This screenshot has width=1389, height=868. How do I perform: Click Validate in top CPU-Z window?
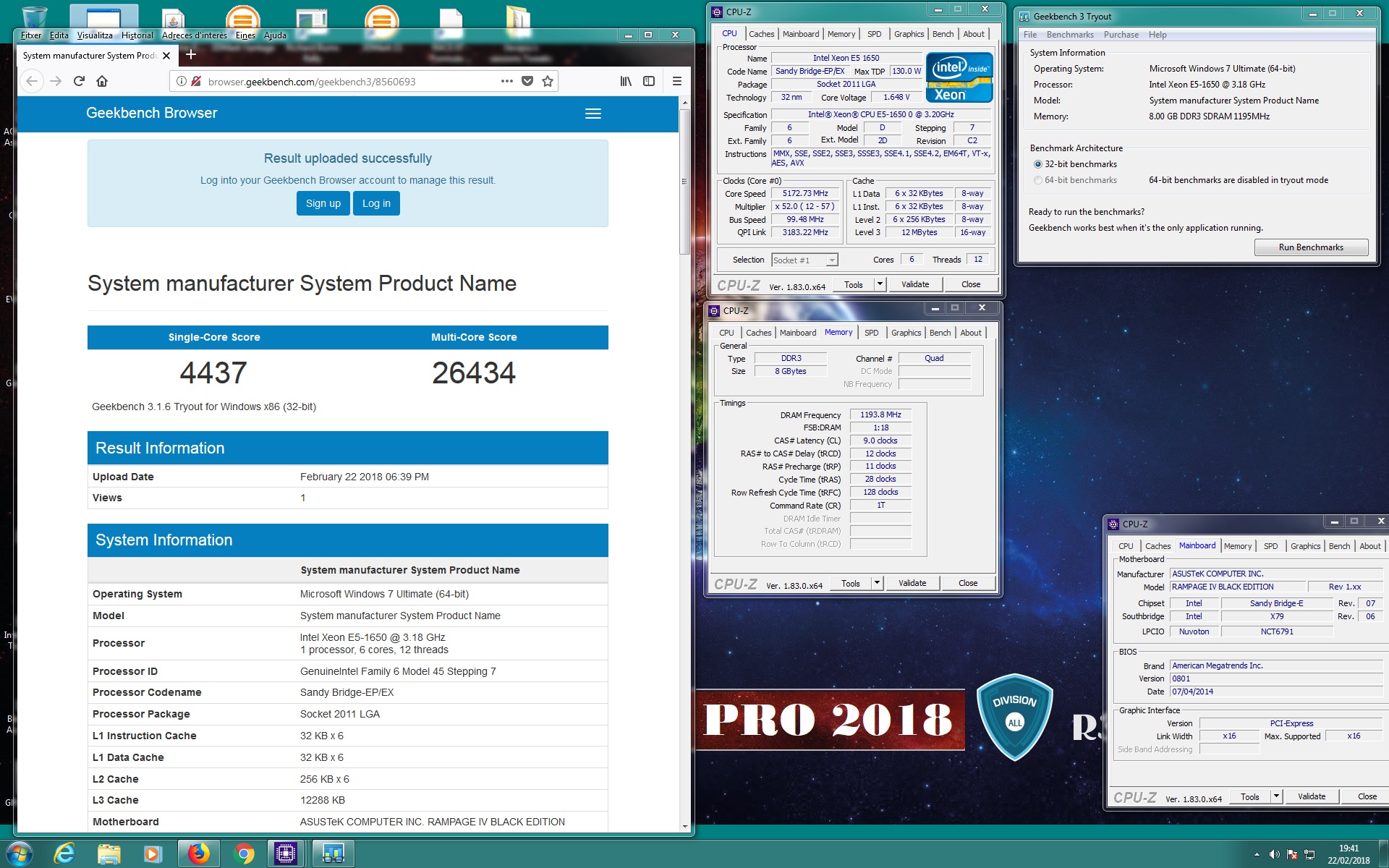pos(915,284)
